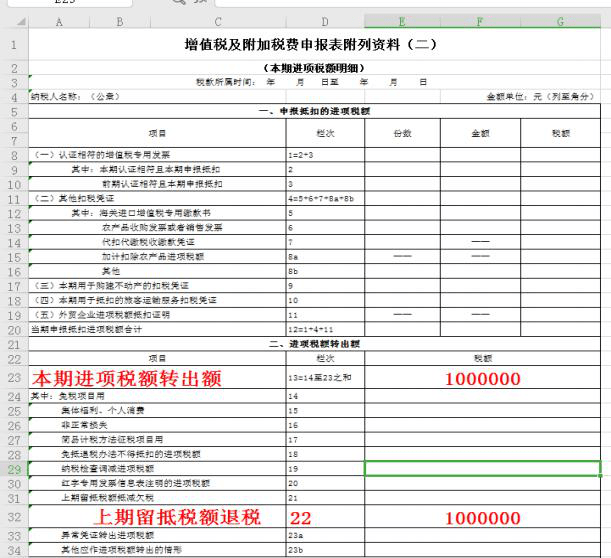
Task: Select column F header
Action: (x=480, y=22)
